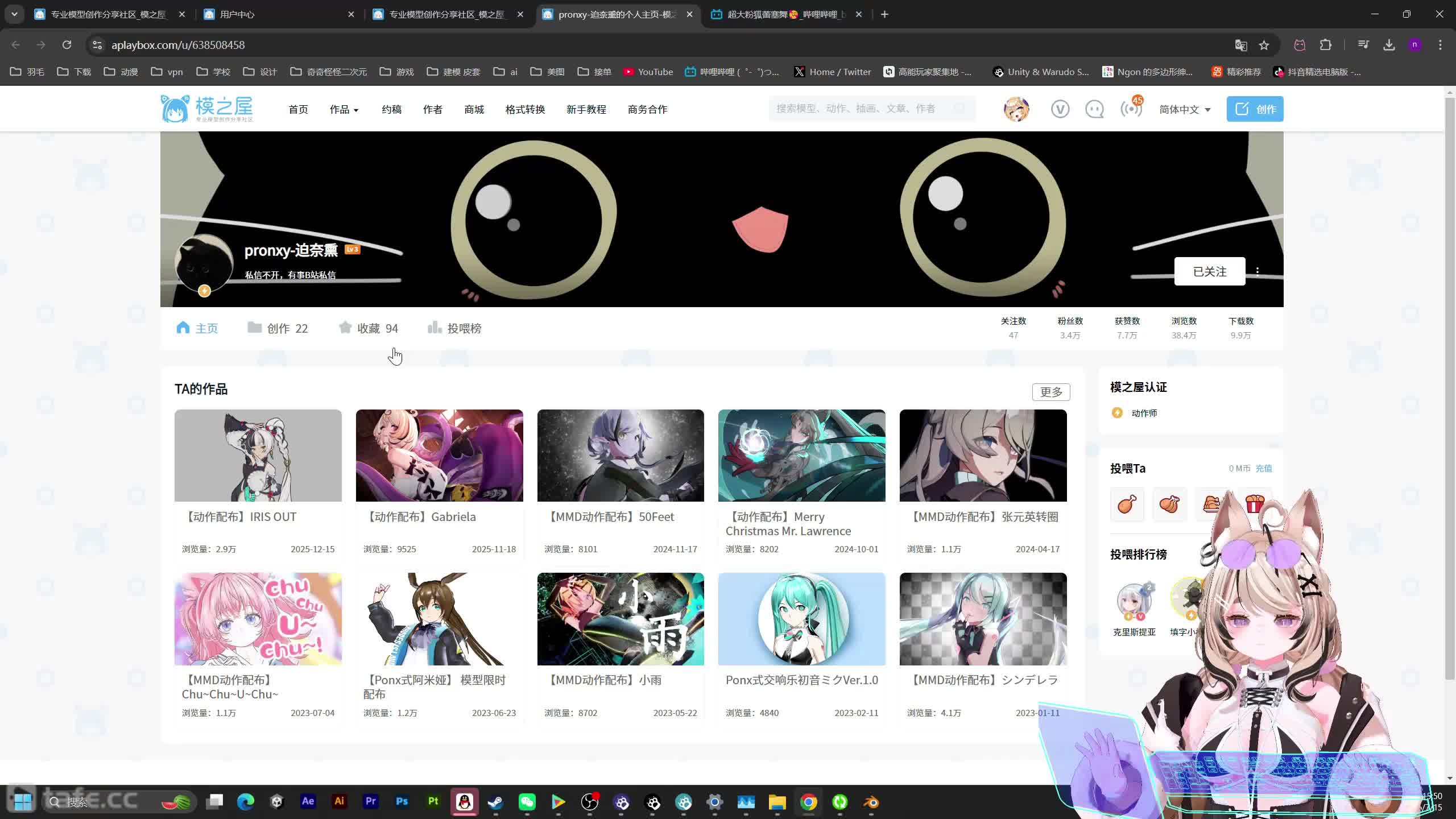This screenshot has width=1456, height=819.
Task: Open 格式转换 navigation item
Action: pyautogui.click(x=525, y=109)
